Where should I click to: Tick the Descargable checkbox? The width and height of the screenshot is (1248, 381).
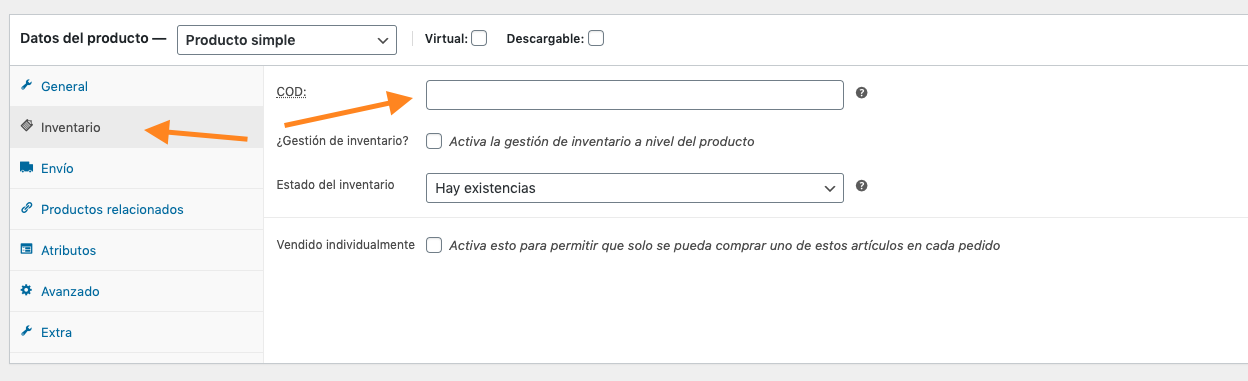596,39
